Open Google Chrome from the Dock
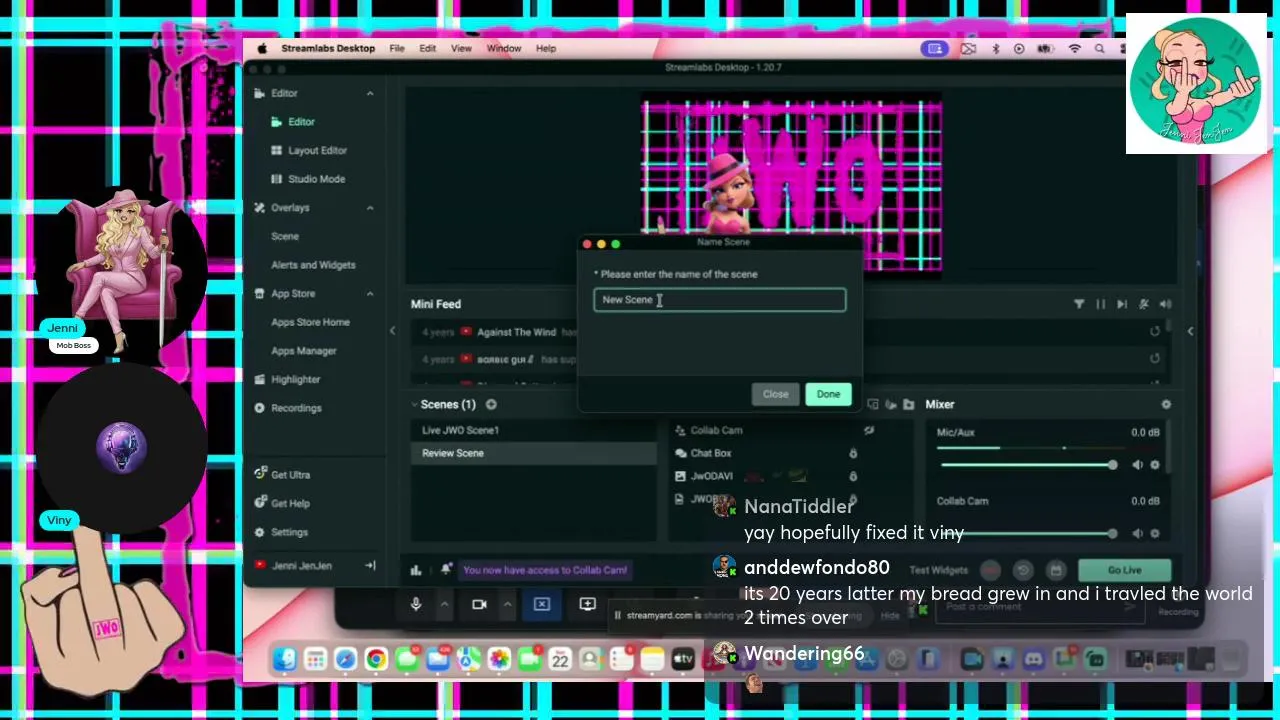The width and height of the screenshot is (1280, 720). click(376, 659)
